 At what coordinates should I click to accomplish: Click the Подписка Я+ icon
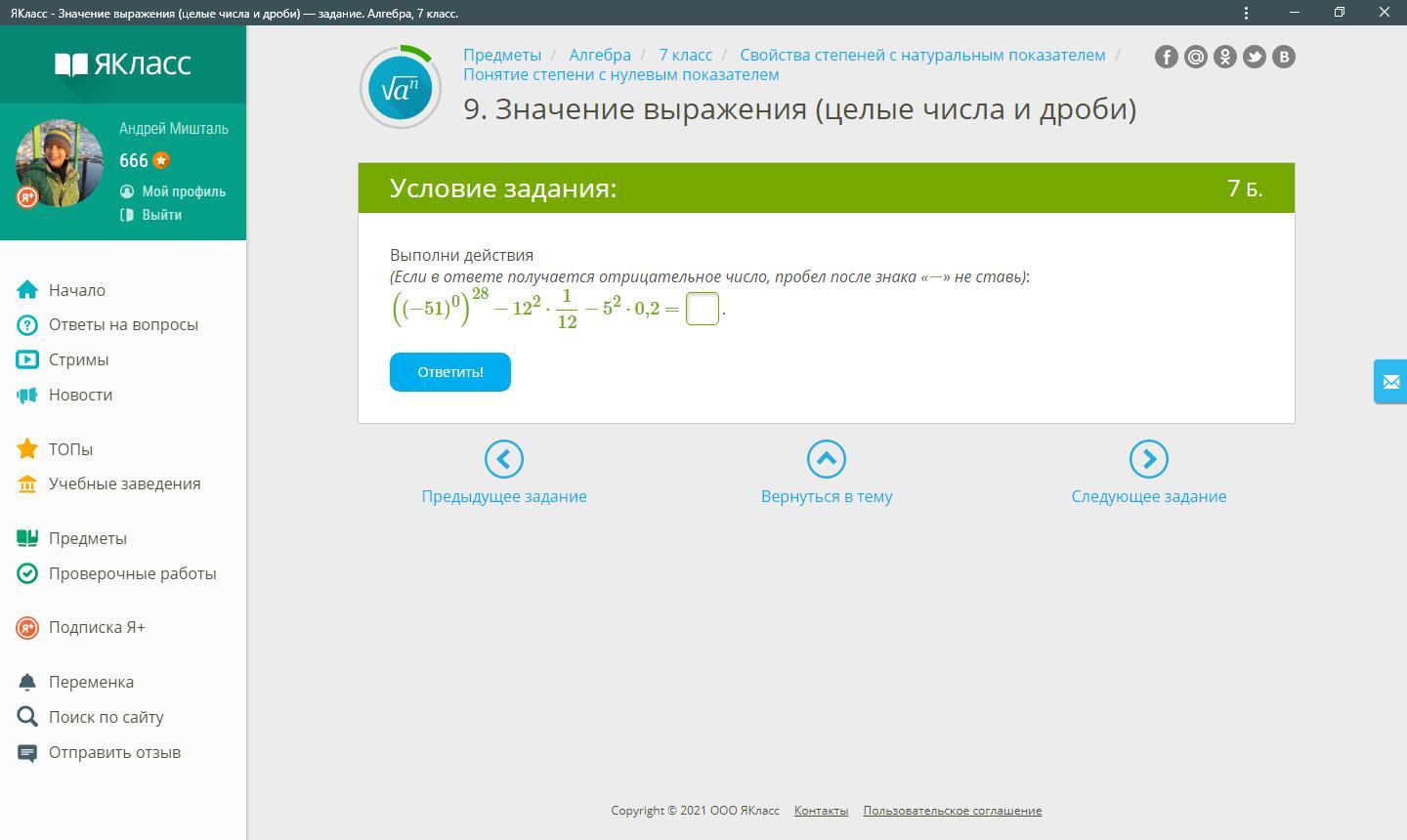point(27,627)
